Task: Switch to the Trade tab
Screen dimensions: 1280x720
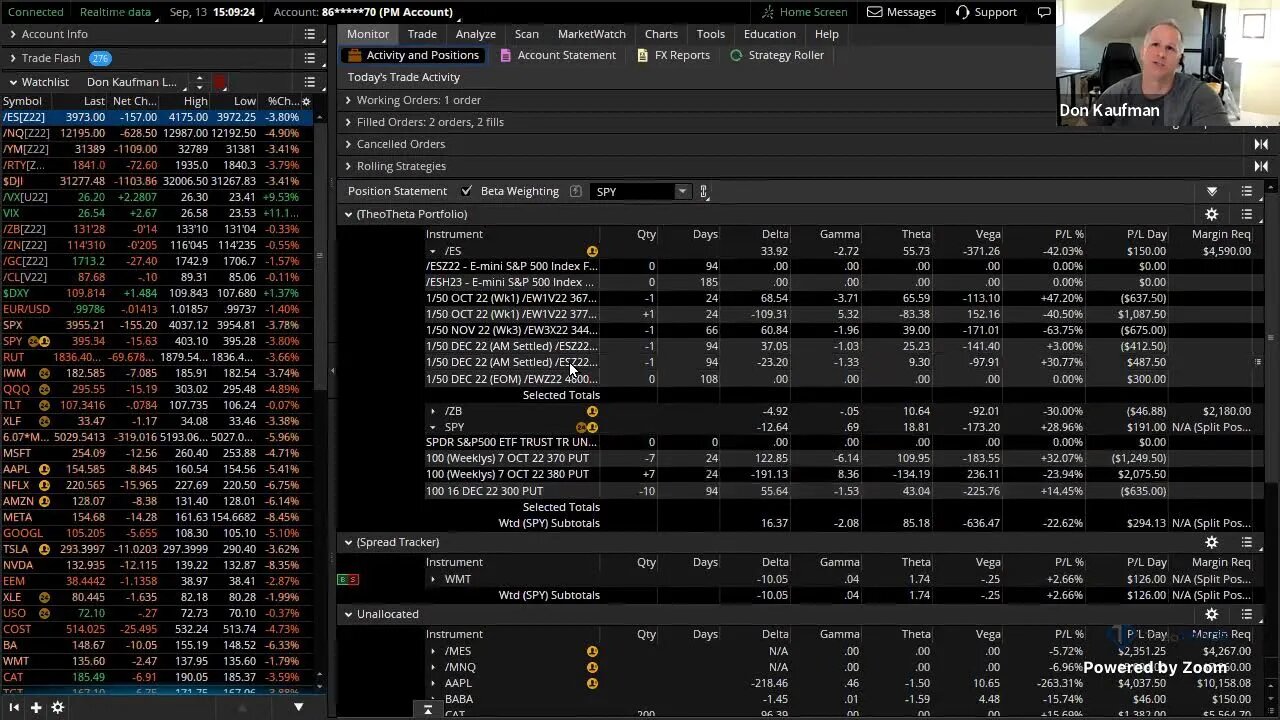Action: pyautogui.click(x=422, y=34)
